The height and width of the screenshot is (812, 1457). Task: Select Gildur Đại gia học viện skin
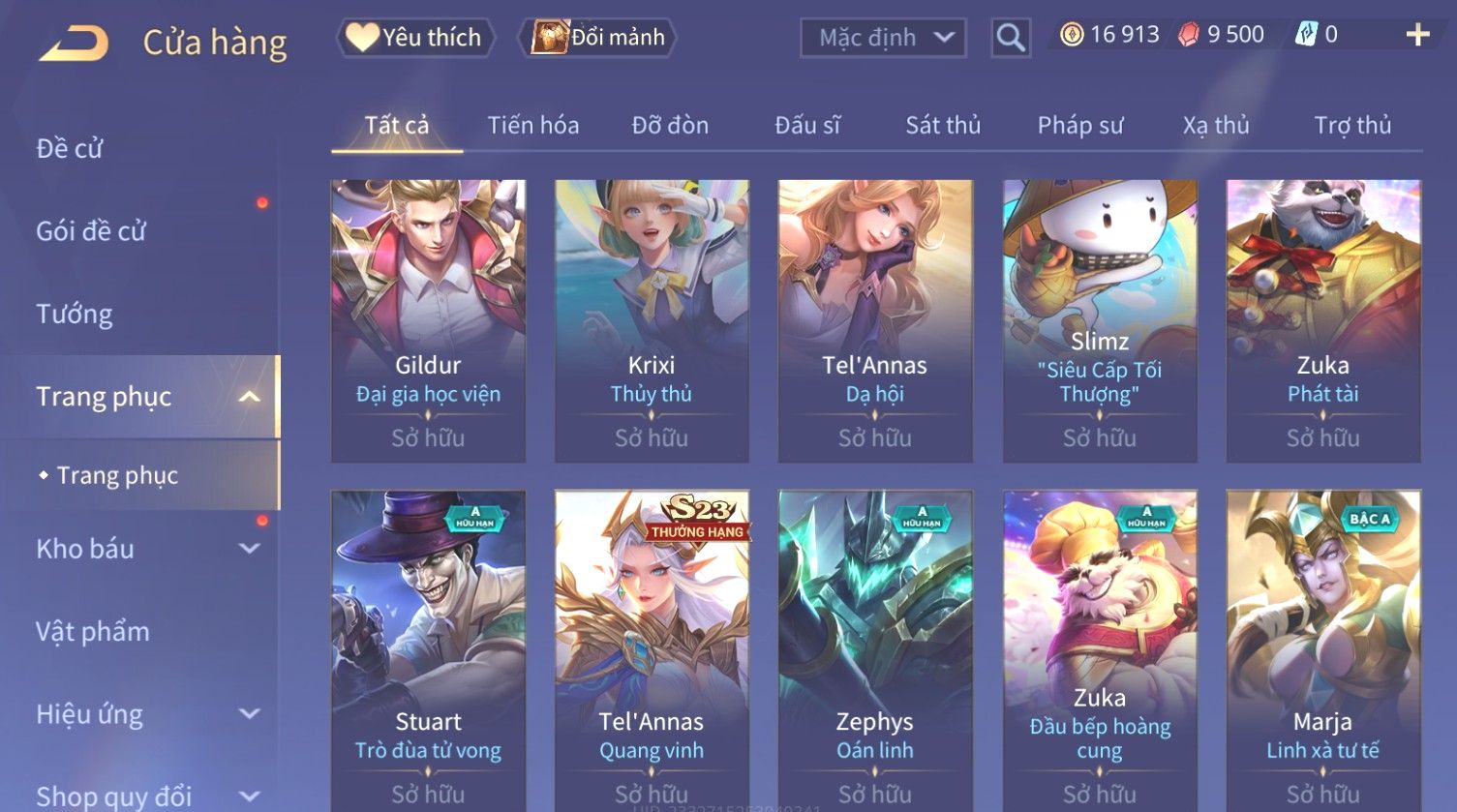(428, 320)
